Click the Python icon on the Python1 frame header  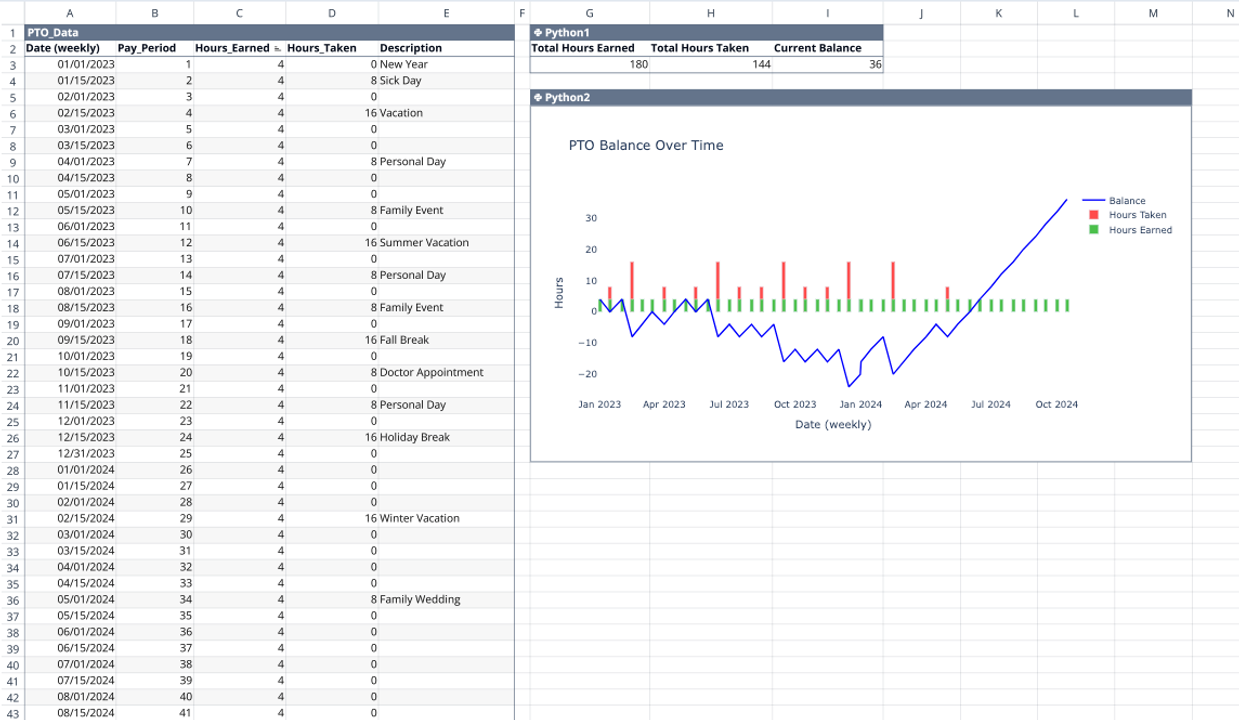coord(540,32)
